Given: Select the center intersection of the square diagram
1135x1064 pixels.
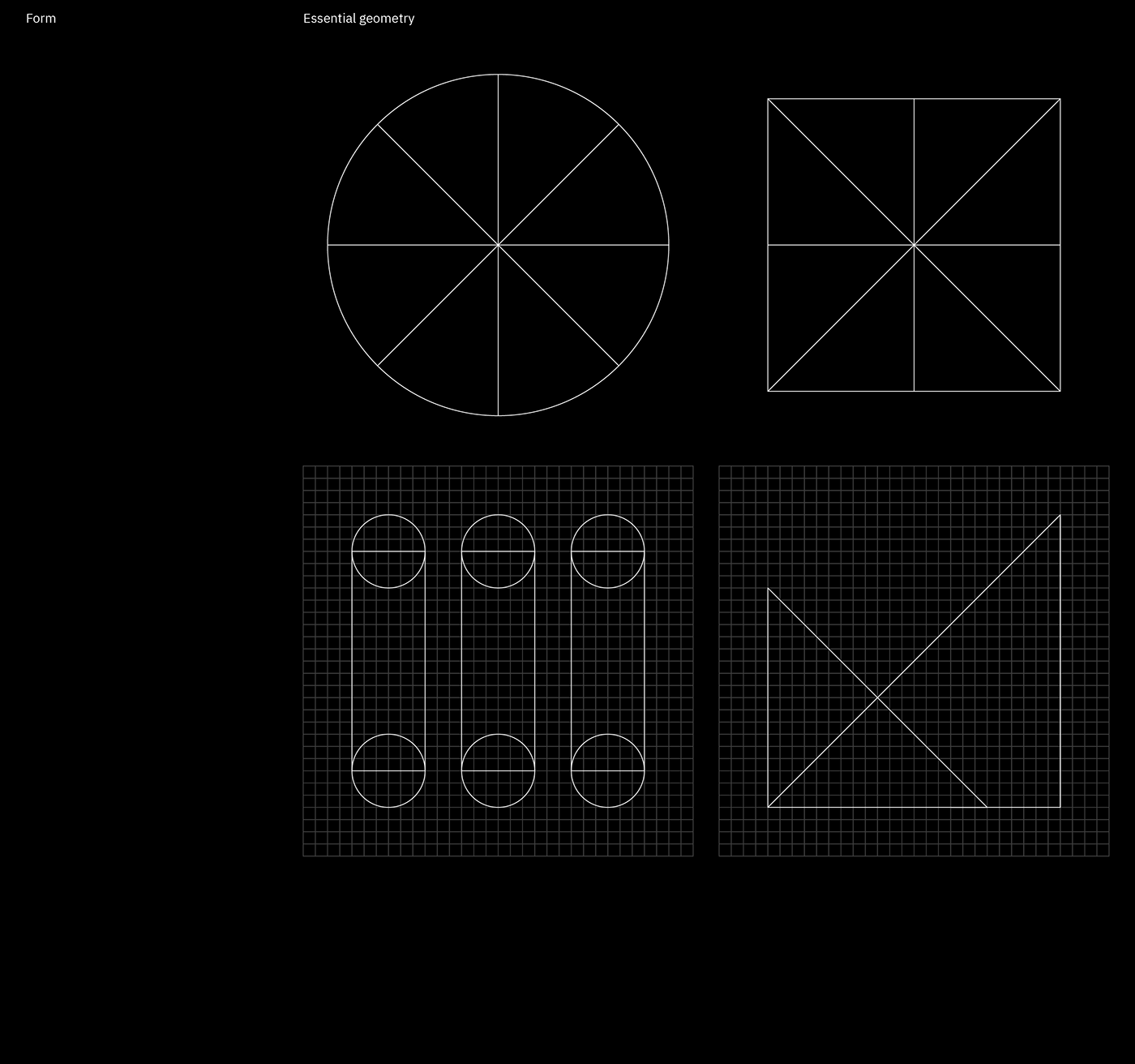Looking at the screenshot, I should [x=914, y=244].
